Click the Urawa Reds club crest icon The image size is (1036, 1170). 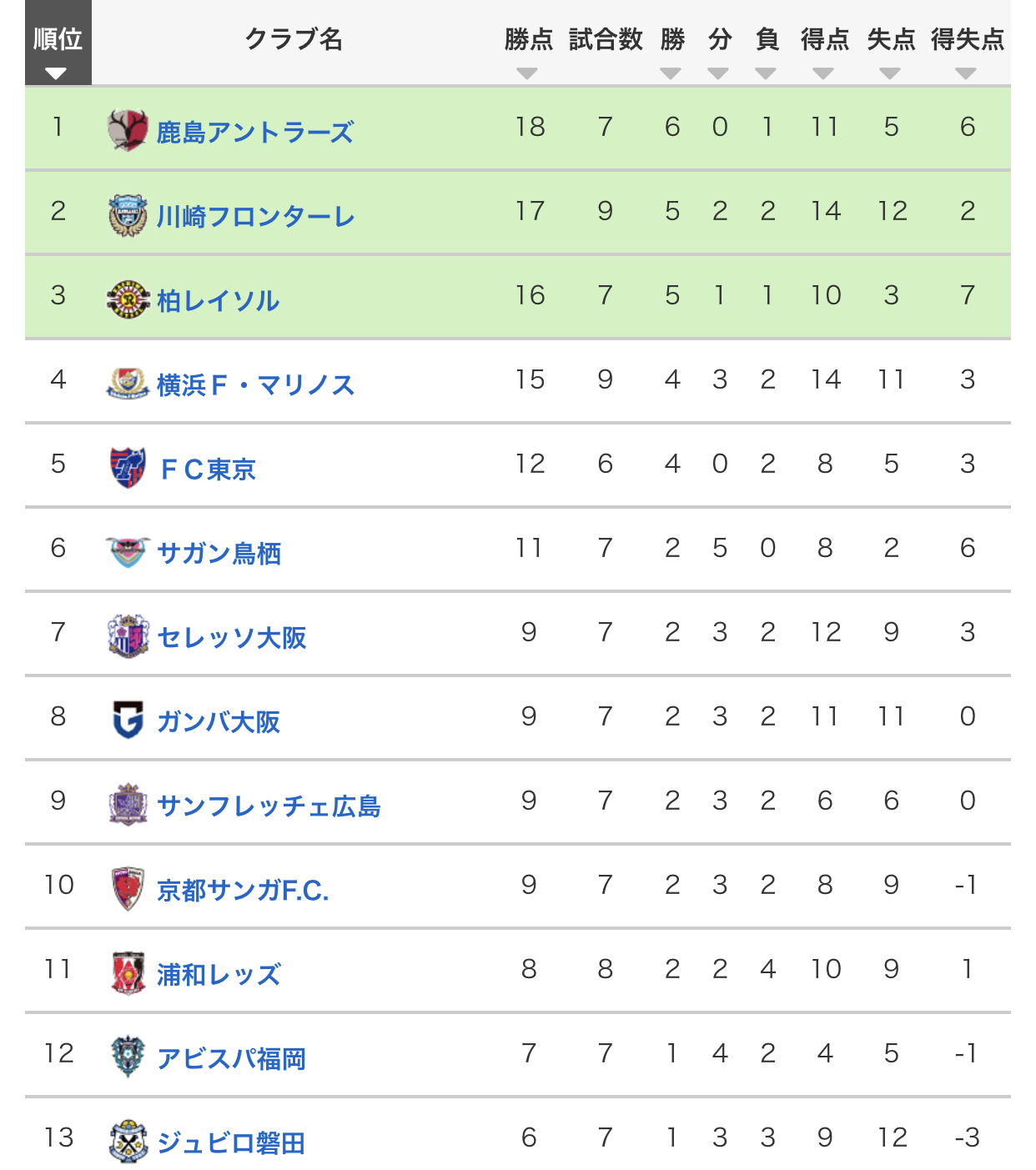point(128,972)
